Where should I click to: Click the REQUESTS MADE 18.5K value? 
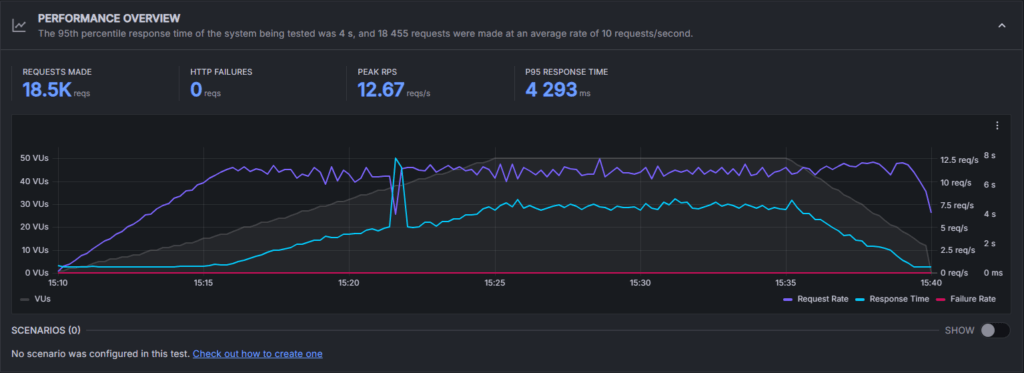[x=47, y=89]
